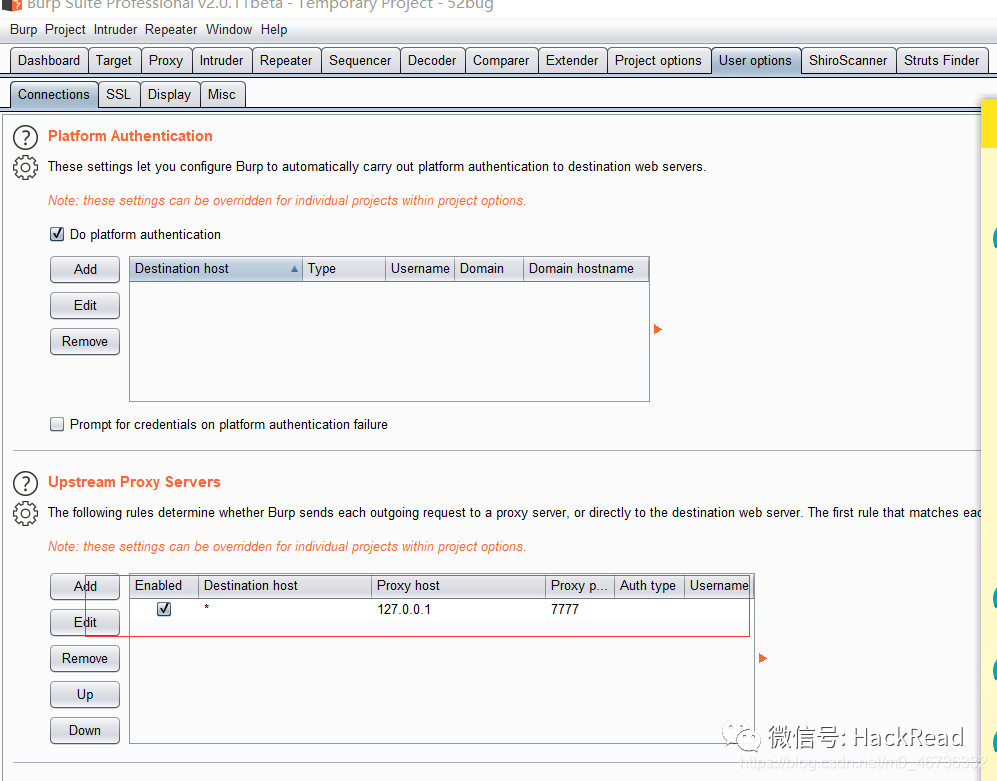The height and width of the screenshot is (781, 997).
Task: Toggle Enabled checkbox for 127.0.0.1 proxy rule
Action: tap(164, 609)
